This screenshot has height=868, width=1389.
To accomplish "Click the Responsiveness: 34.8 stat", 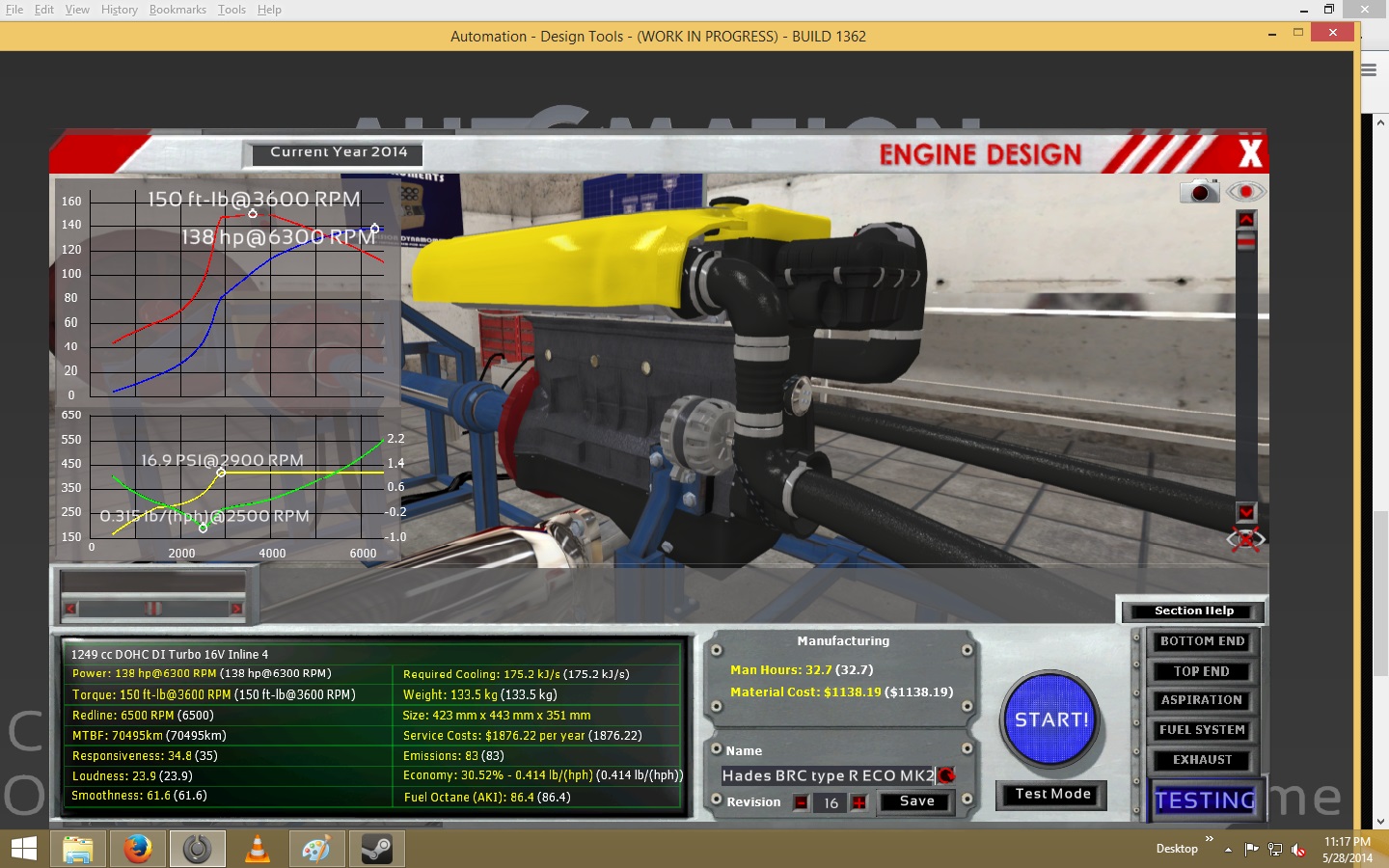I will tap(145, 755).
